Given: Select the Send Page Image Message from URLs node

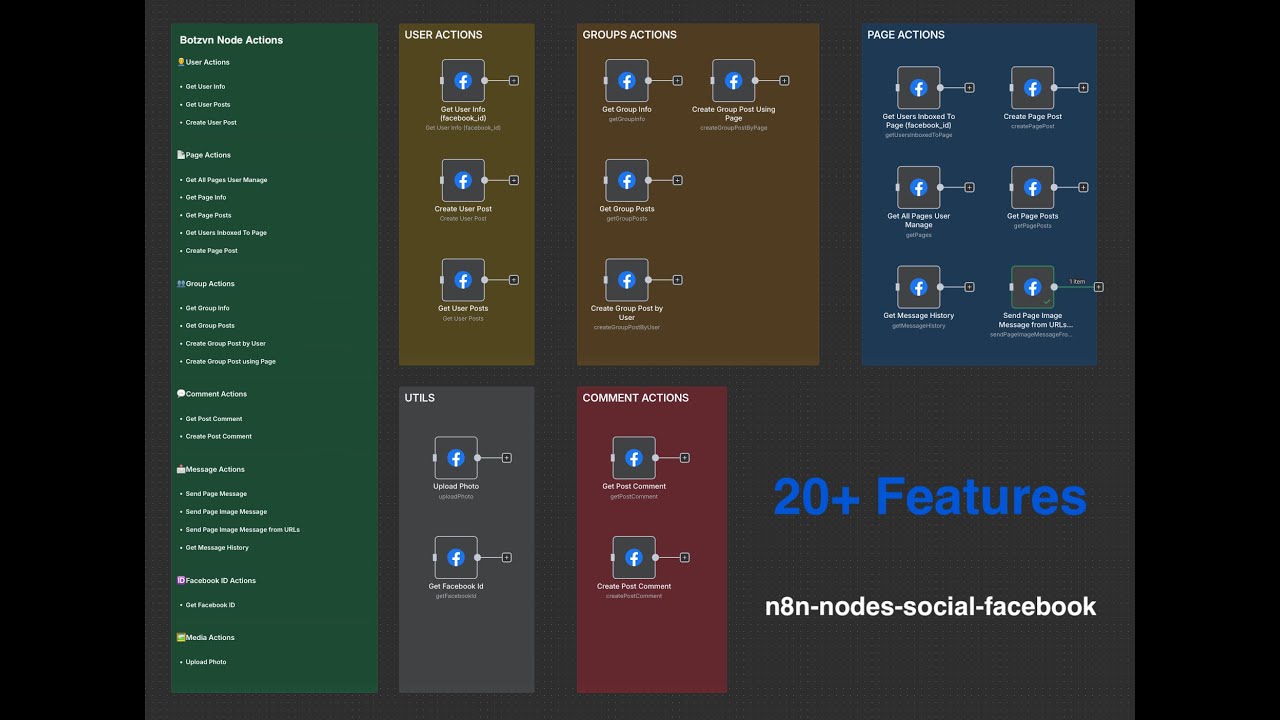Looking at the screenshot, I should pos(1033,287).
